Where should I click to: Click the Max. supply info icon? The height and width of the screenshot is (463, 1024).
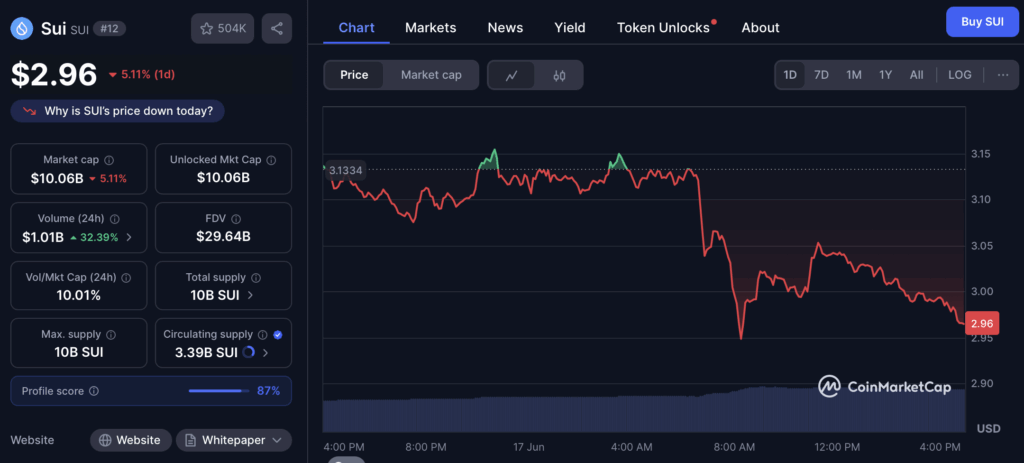click(x=110, y=334)
